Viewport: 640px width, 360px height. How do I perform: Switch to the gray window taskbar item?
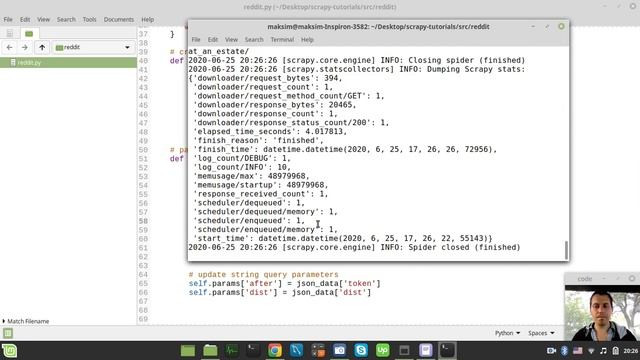(x=404, y=350)
